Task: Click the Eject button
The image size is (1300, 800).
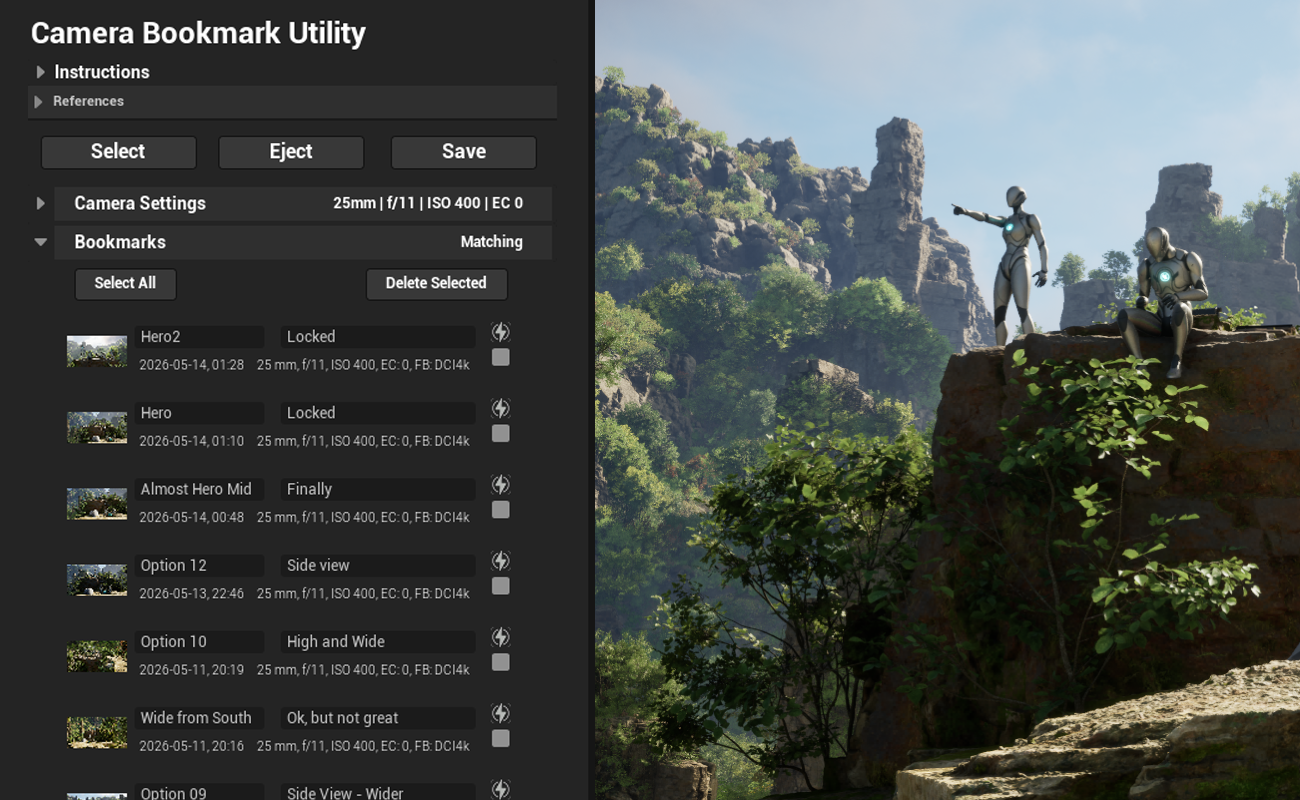Action: pos(291,152)
